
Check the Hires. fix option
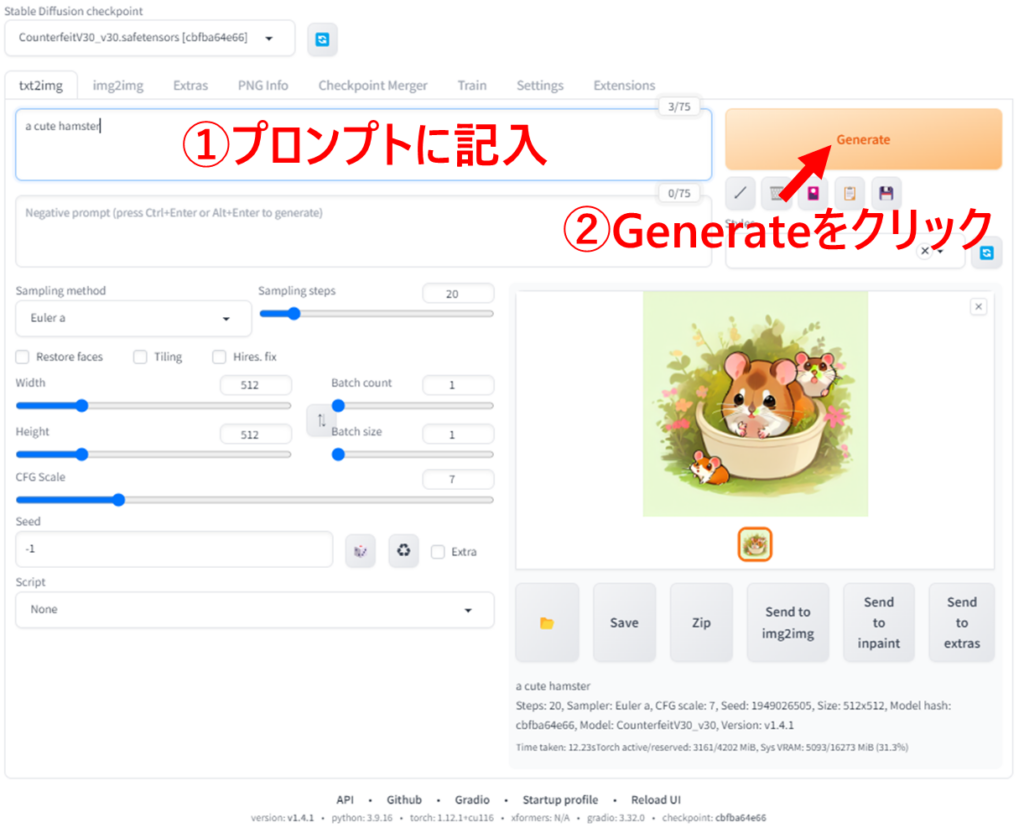219,357
